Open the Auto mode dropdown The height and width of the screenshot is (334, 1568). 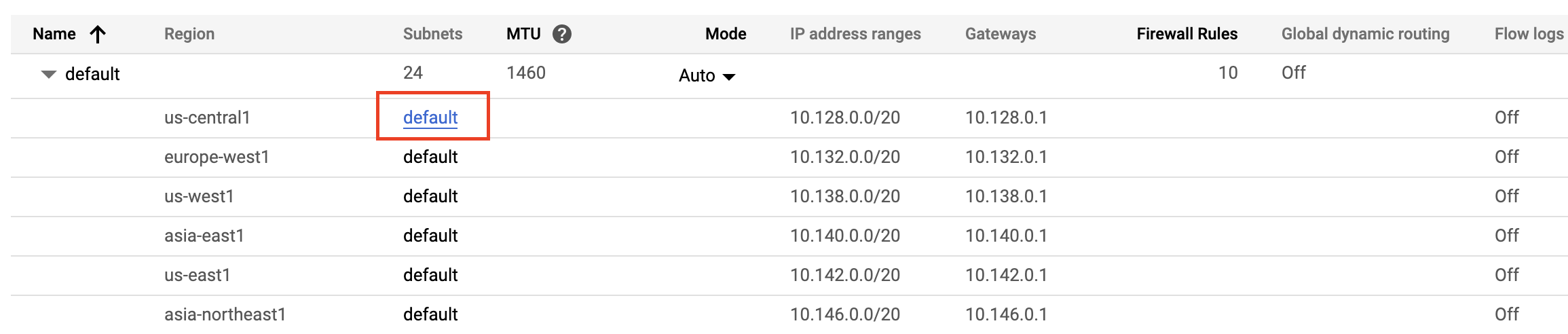[x=707, y=75]
